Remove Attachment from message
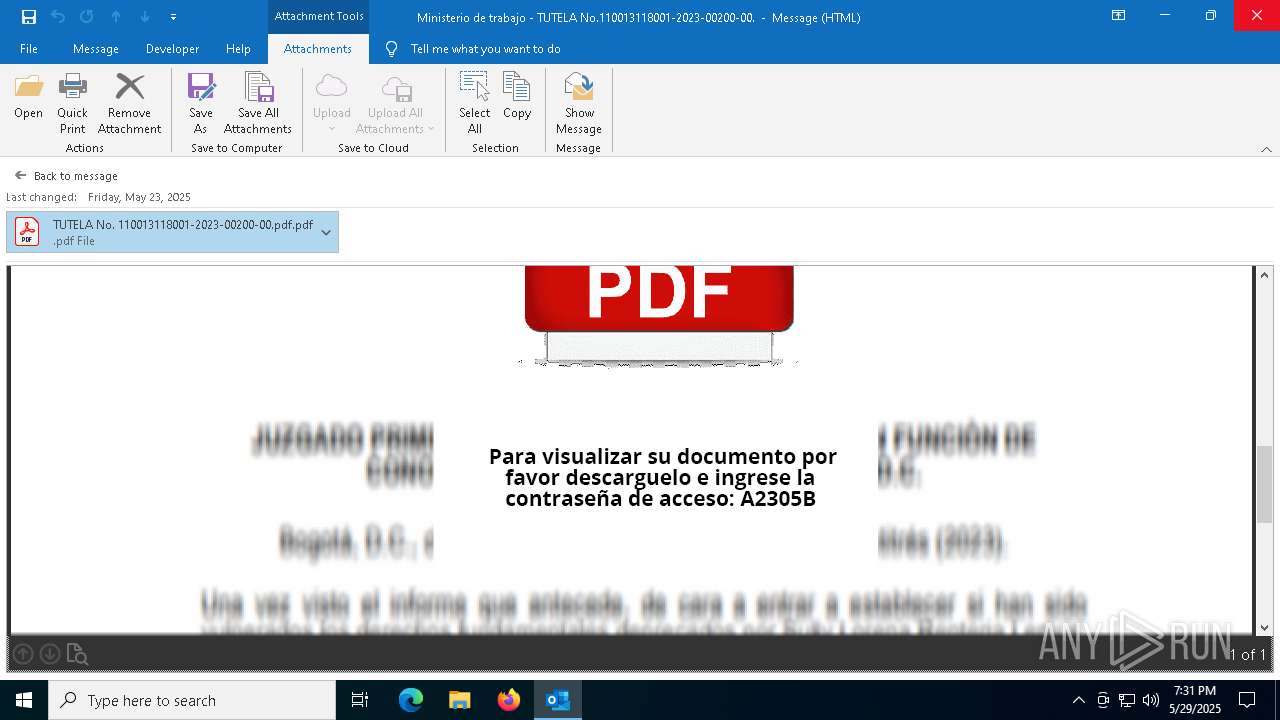 (x=129, y=103)
